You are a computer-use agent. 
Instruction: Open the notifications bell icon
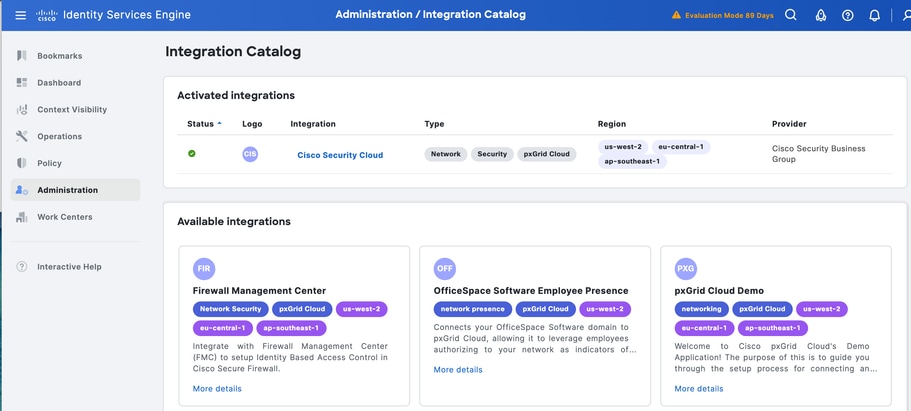click(874, 16)
